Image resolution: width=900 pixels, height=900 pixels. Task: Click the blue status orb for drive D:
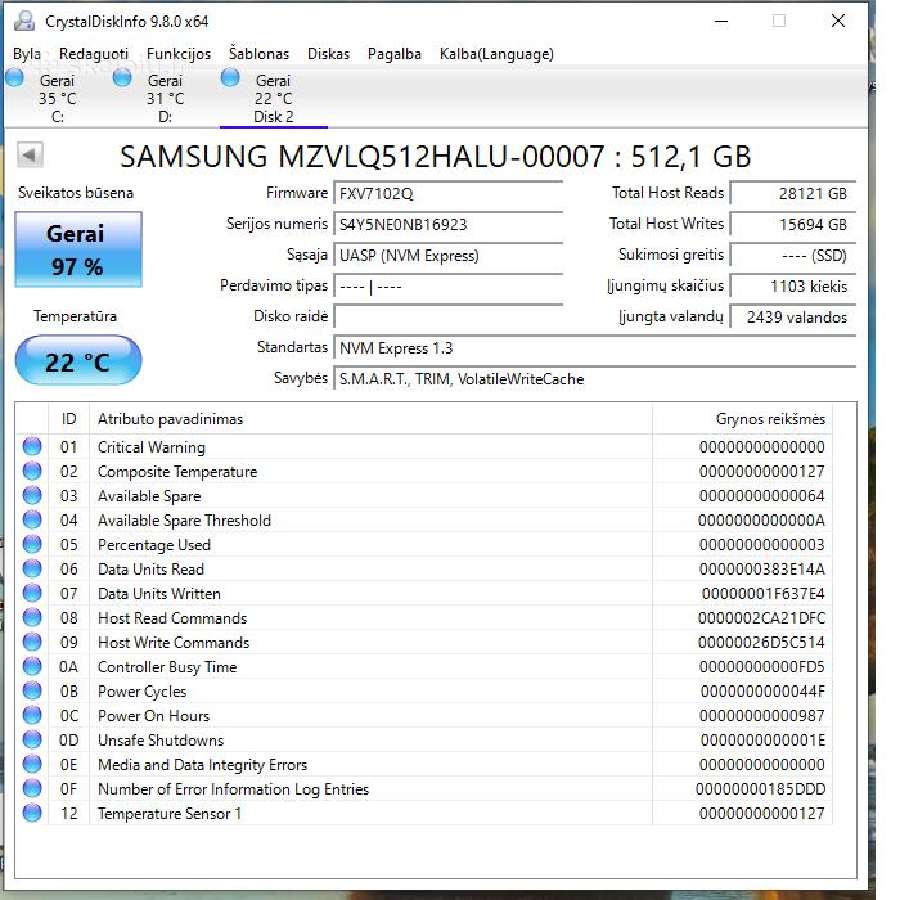pos(122,77)
